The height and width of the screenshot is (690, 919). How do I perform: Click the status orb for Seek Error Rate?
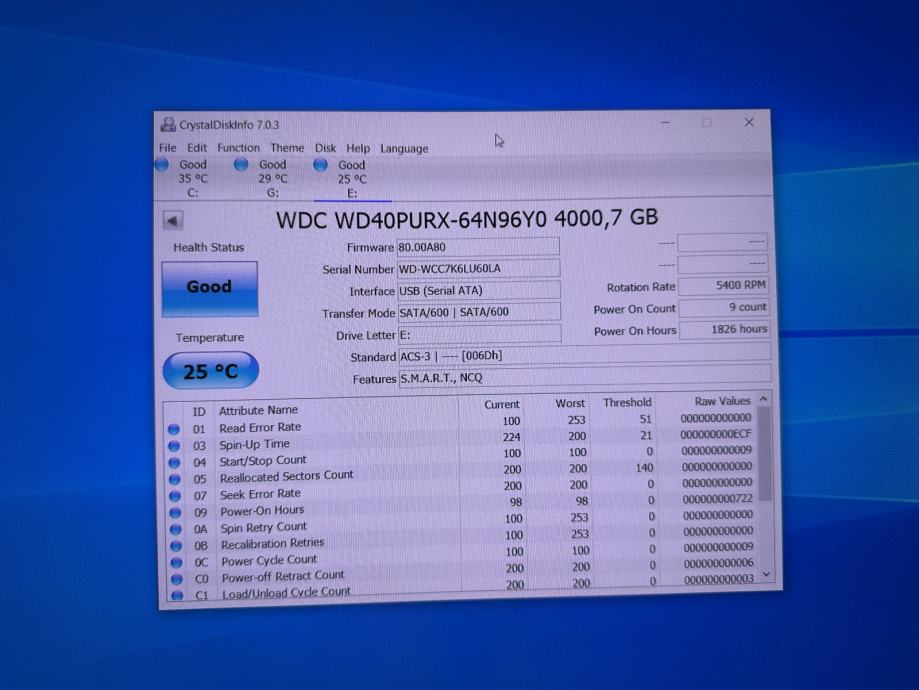pos(175,496)
